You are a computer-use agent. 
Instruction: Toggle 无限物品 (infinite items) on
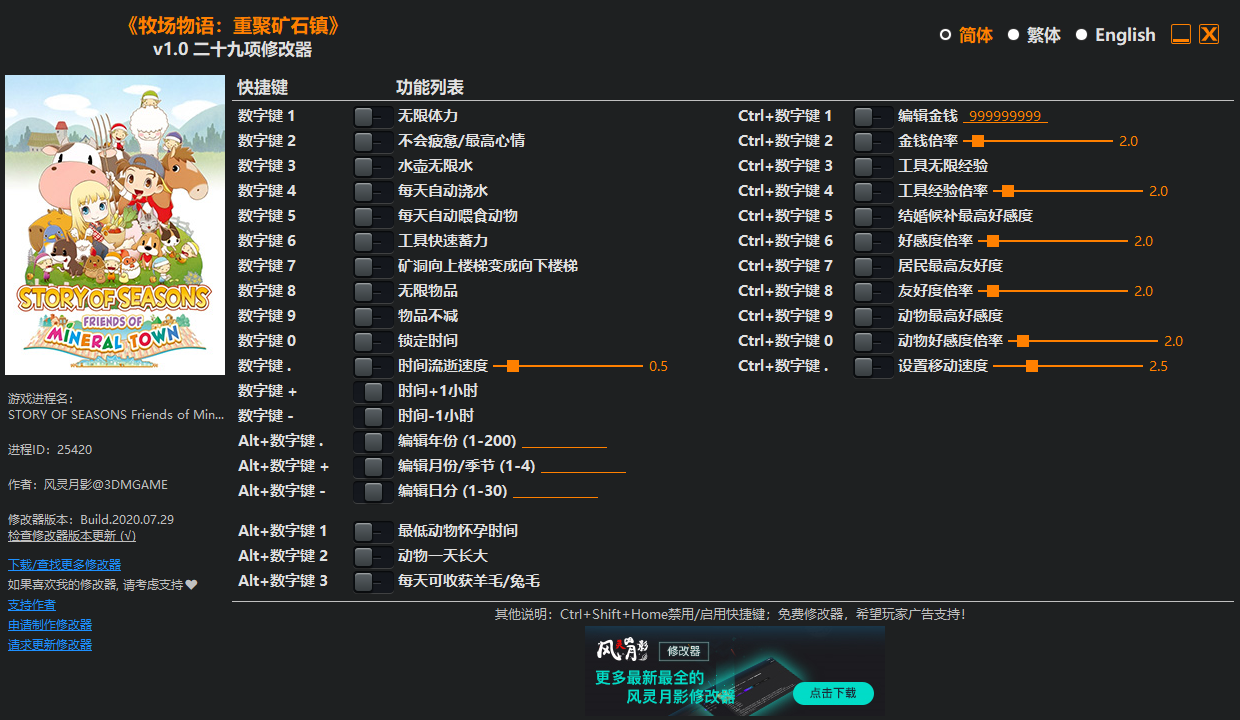pyautogui.click(x=372, y=290)
